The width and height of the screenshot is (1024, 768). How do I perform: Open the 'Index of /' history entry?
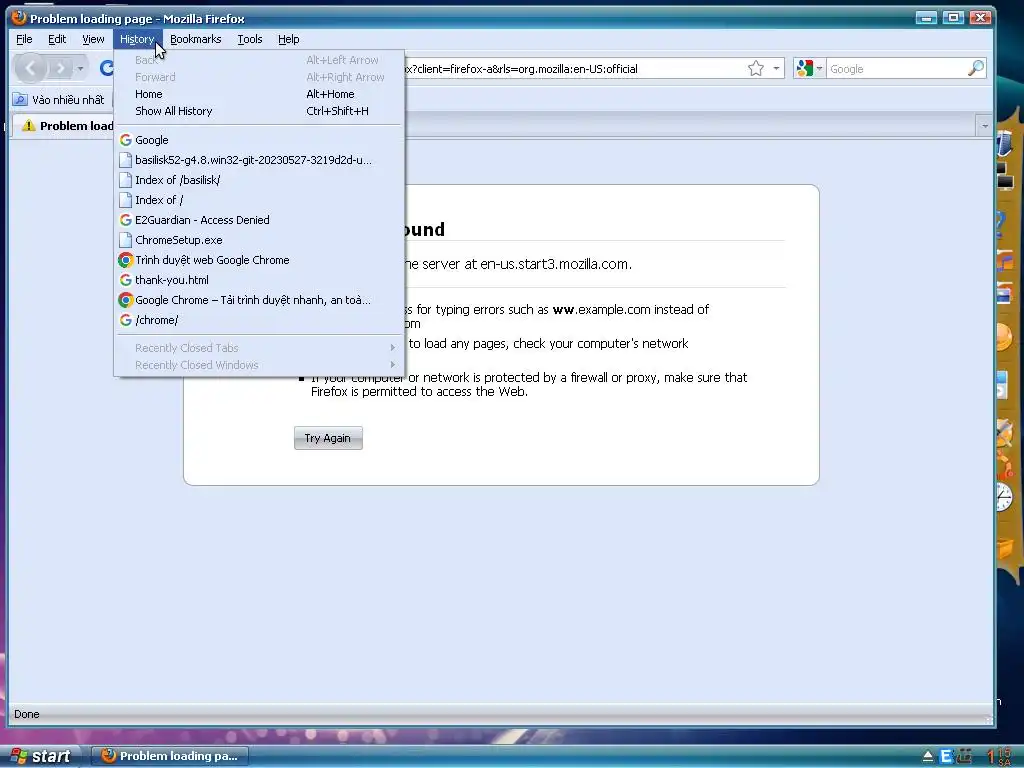(x=259, y=200)
